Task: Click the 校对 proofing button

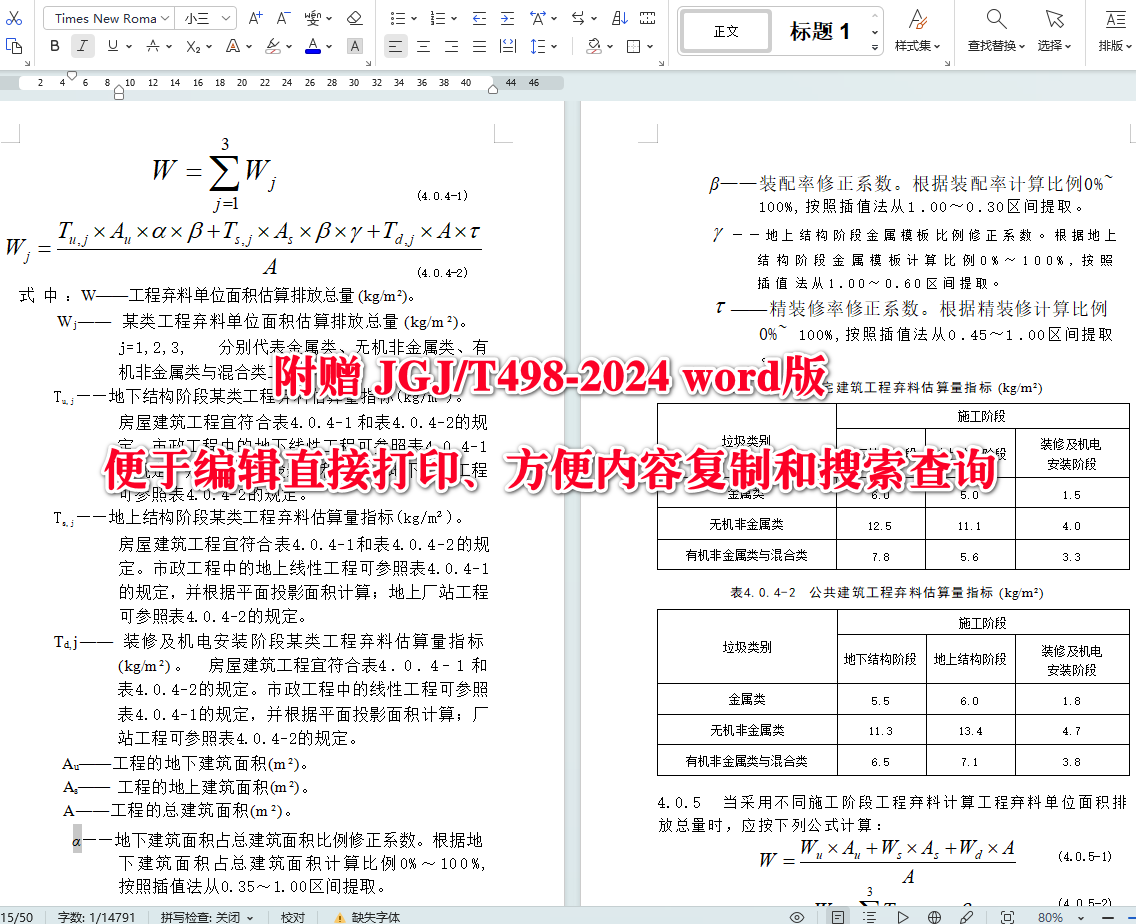Action: pos(292,916)
